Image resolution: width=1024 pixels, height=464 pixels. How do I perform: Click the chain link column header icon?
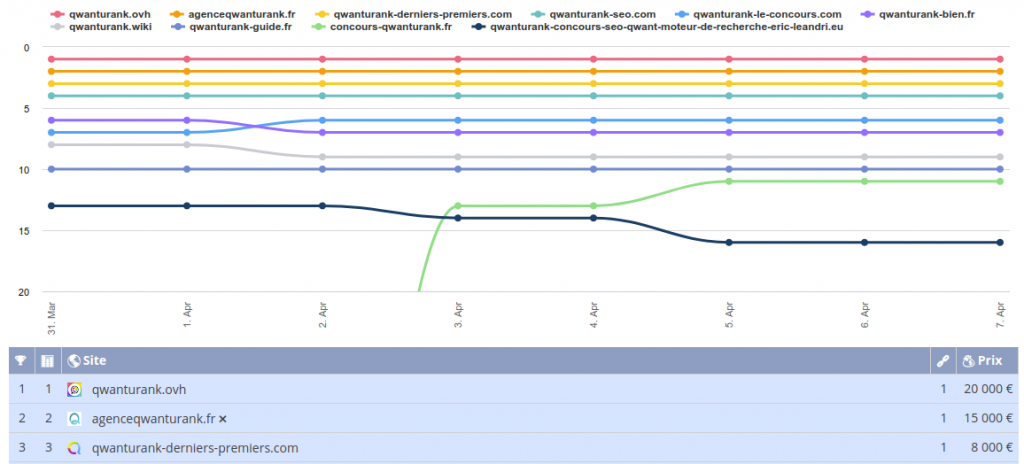[942, 361]
